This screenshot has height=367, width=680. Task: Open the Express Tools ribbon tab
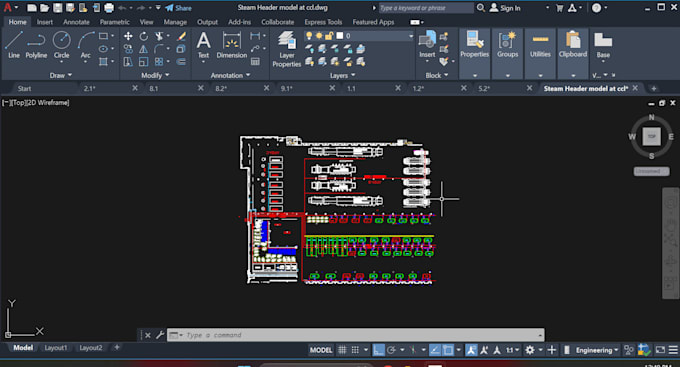[323, 22]
